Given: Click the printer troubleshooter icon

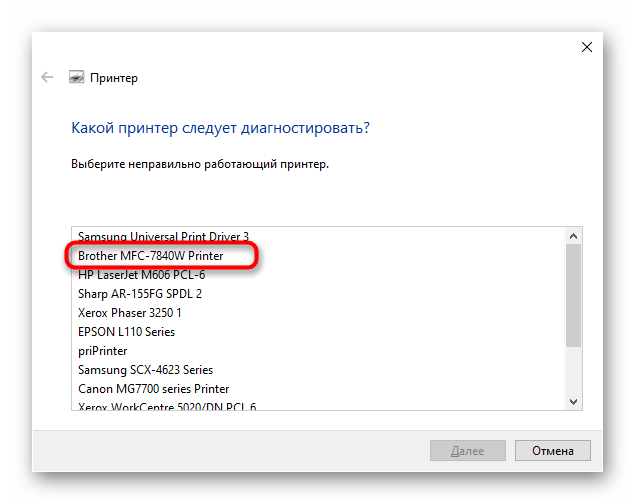Looking at the screenshot, I should pos(76,77).
